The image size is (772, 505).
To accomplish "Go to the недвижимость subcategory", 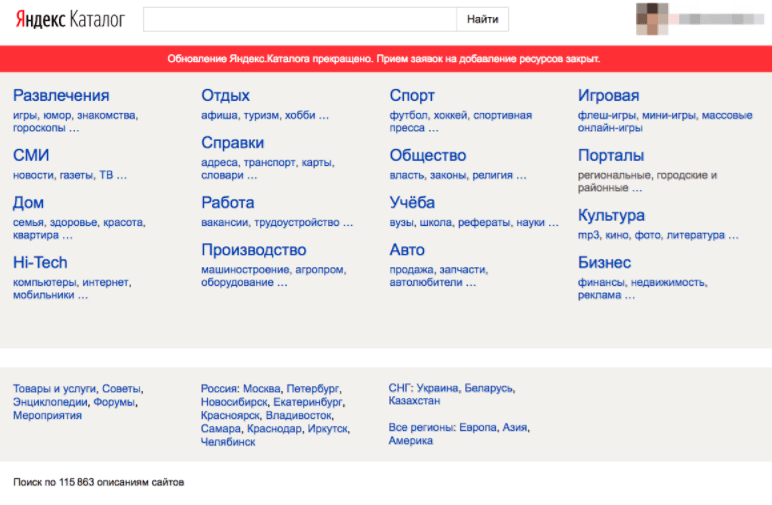I will click(x=669, y=283).
